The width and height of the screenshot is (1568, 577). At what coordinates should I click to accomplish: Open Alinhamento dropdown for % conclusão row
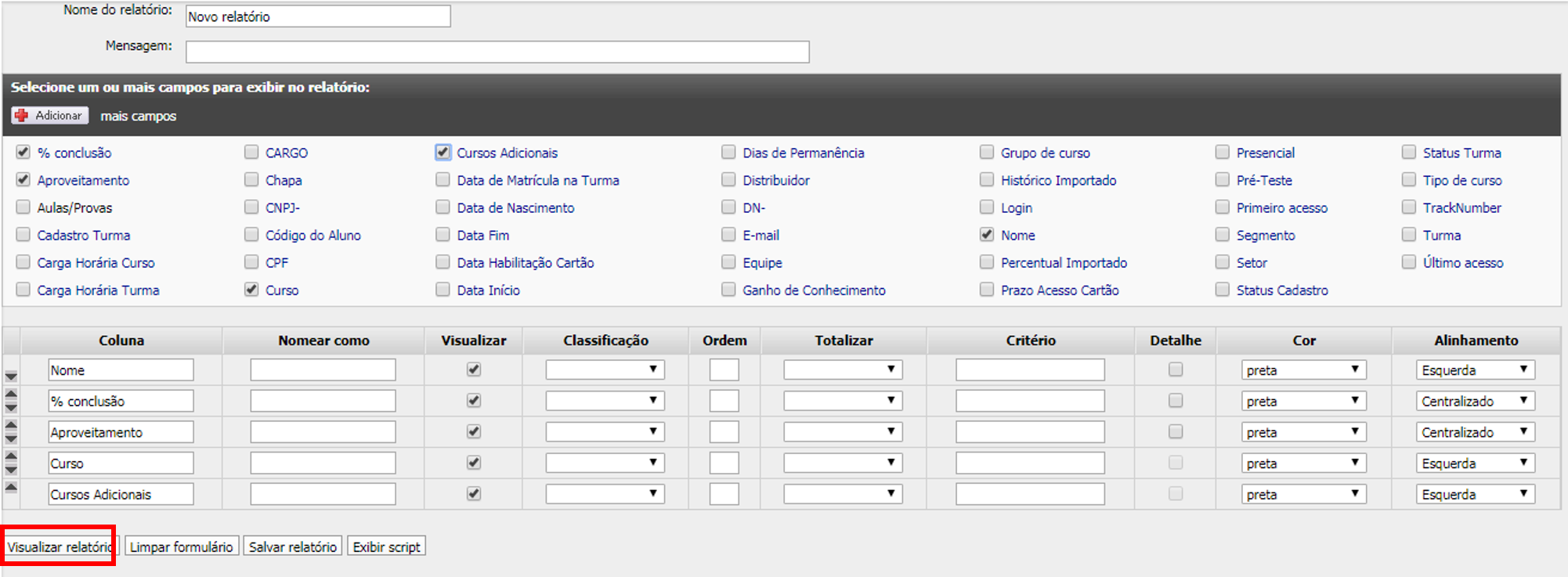1475,401
